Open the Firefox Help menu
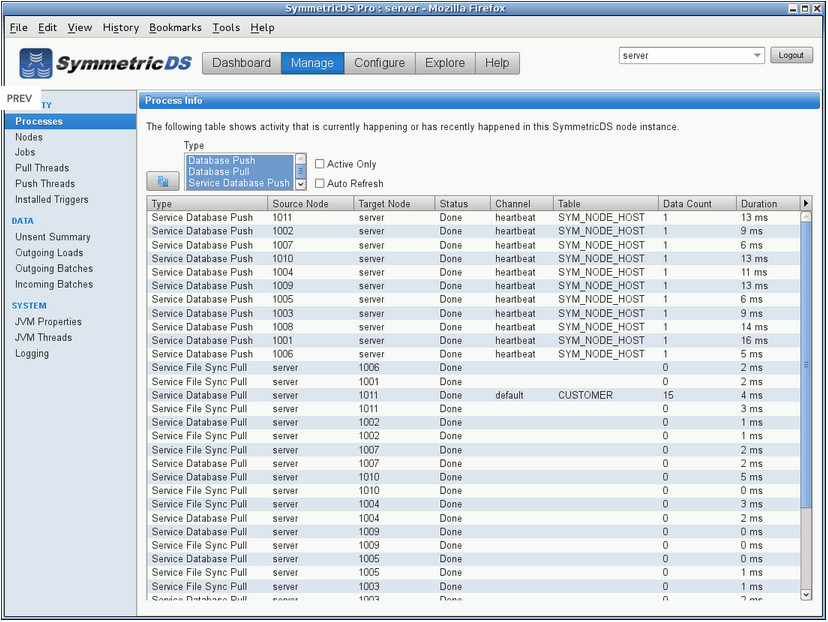This screenshot has width=828, height=622. tap(262, 27)
